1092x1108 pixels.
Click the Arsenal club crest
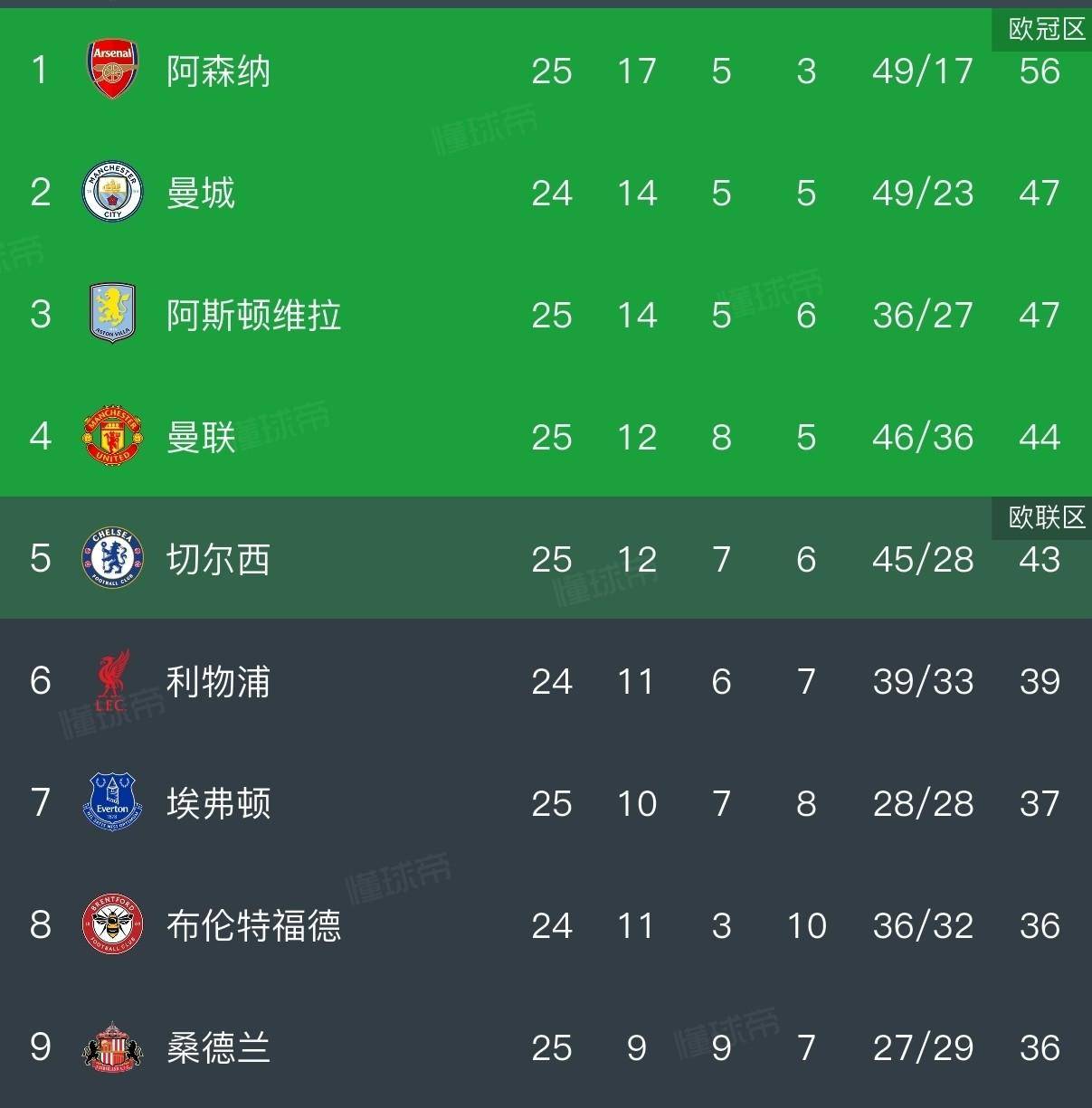pos(112,70)
